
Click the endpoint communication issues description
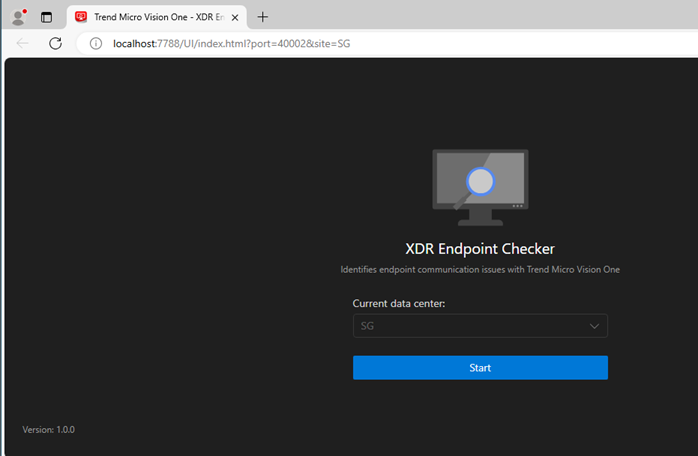(x=480, y=270)
